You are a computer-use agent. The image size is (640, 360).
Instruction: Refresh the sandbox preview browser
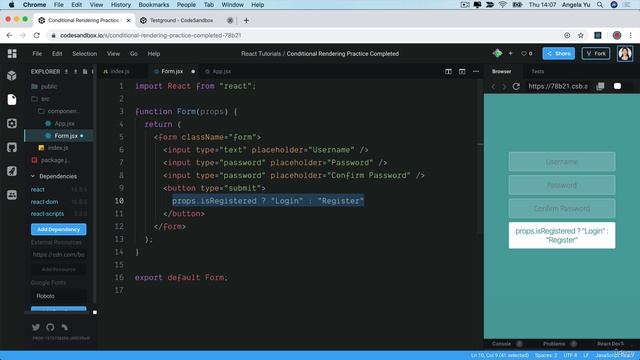click(x=516, y=86)
